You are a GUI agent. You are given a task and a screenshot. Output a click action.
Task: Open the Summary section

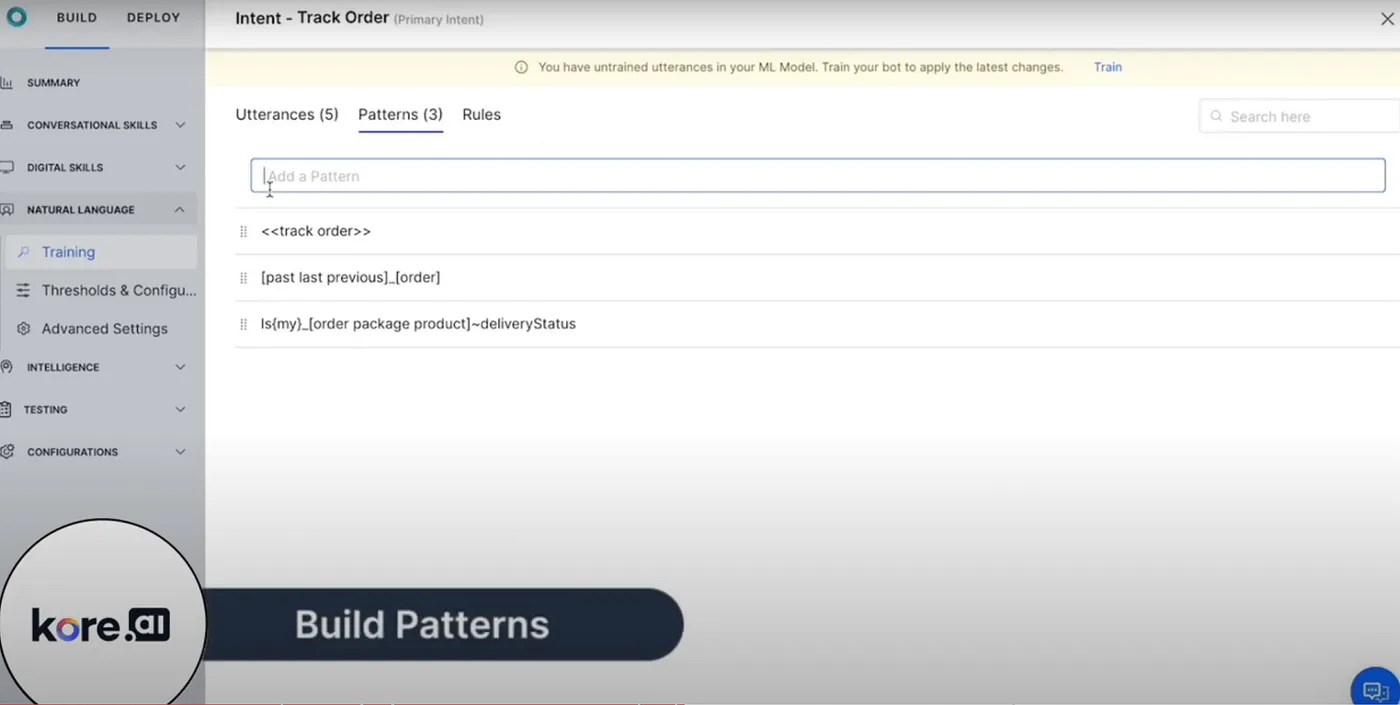coord(53,83)
